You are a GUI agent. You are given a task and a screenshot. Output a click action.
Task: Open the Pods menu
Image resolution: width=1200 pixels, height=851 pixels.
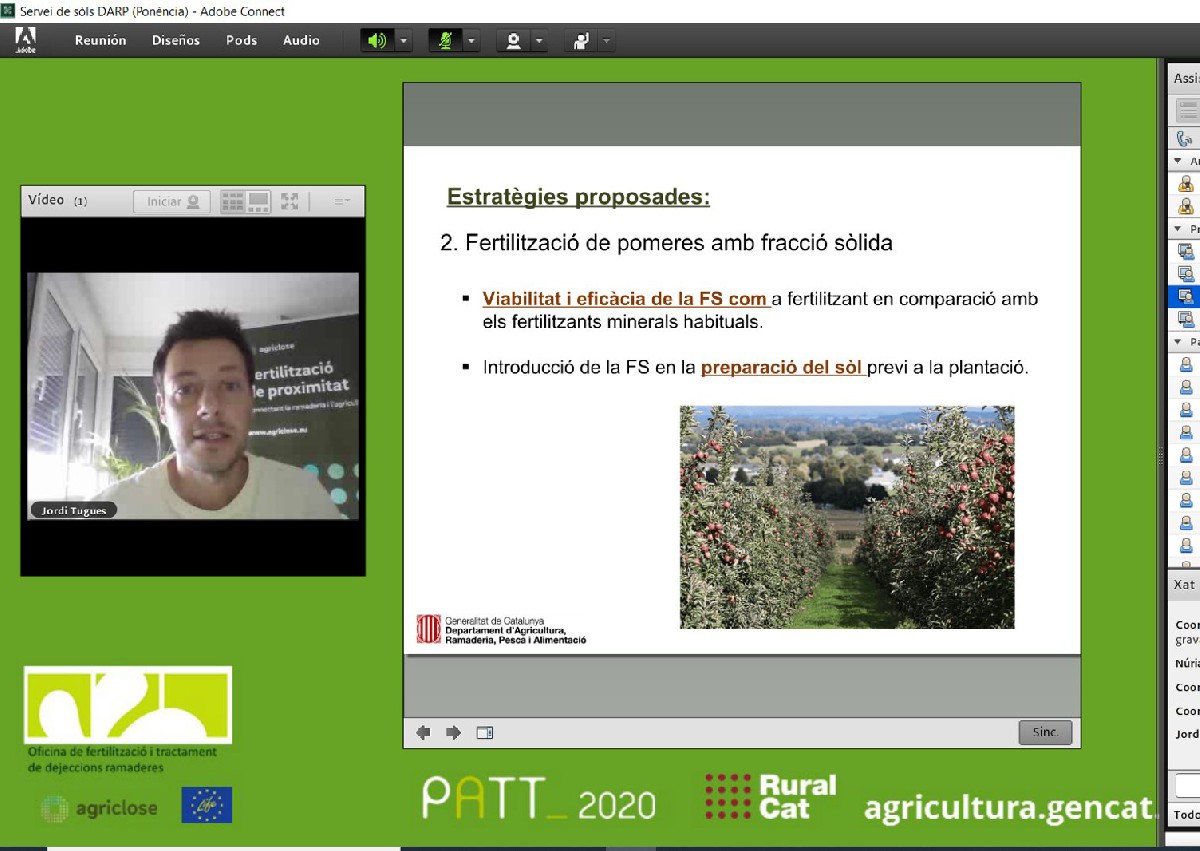241,41
